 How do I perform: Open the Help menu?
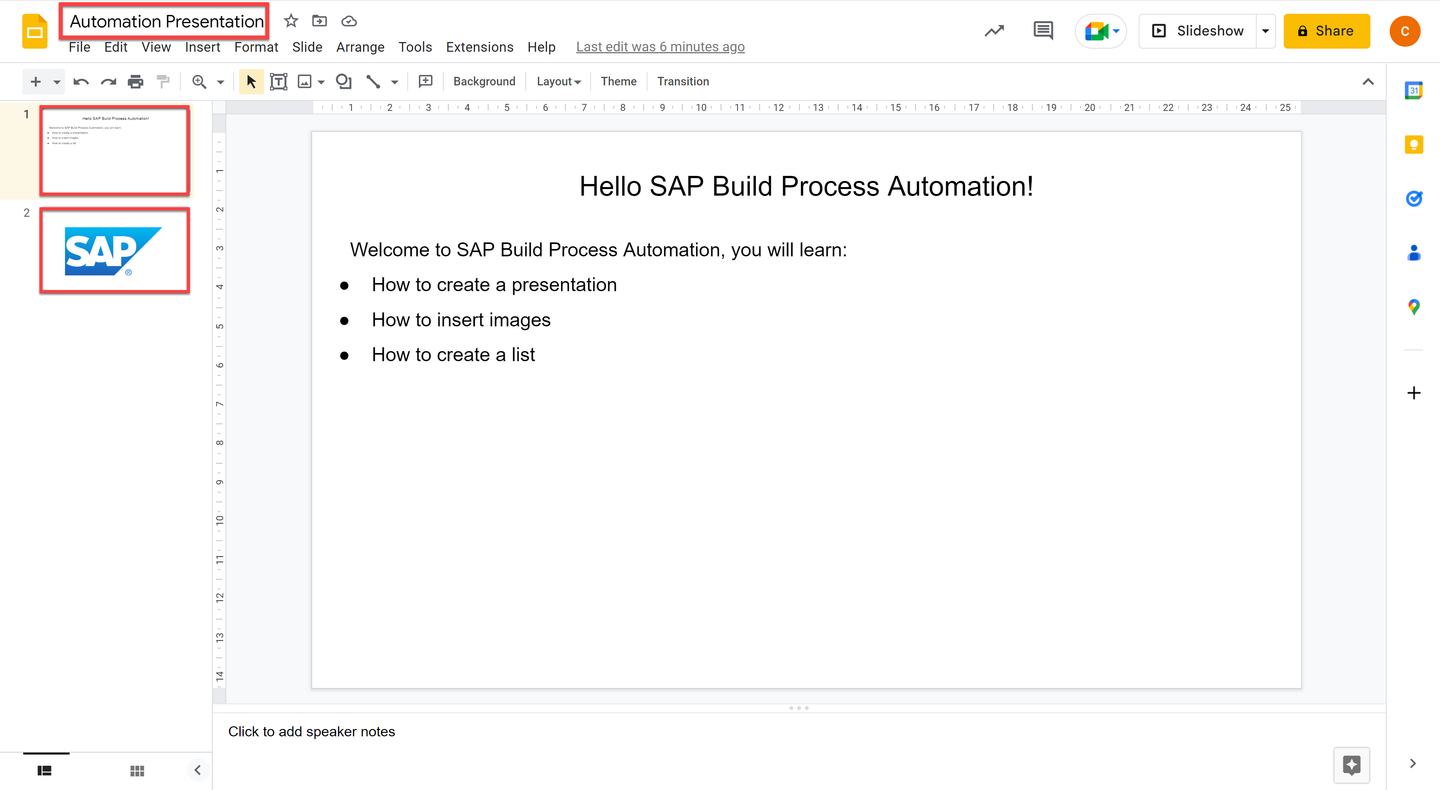coord(541,47)
